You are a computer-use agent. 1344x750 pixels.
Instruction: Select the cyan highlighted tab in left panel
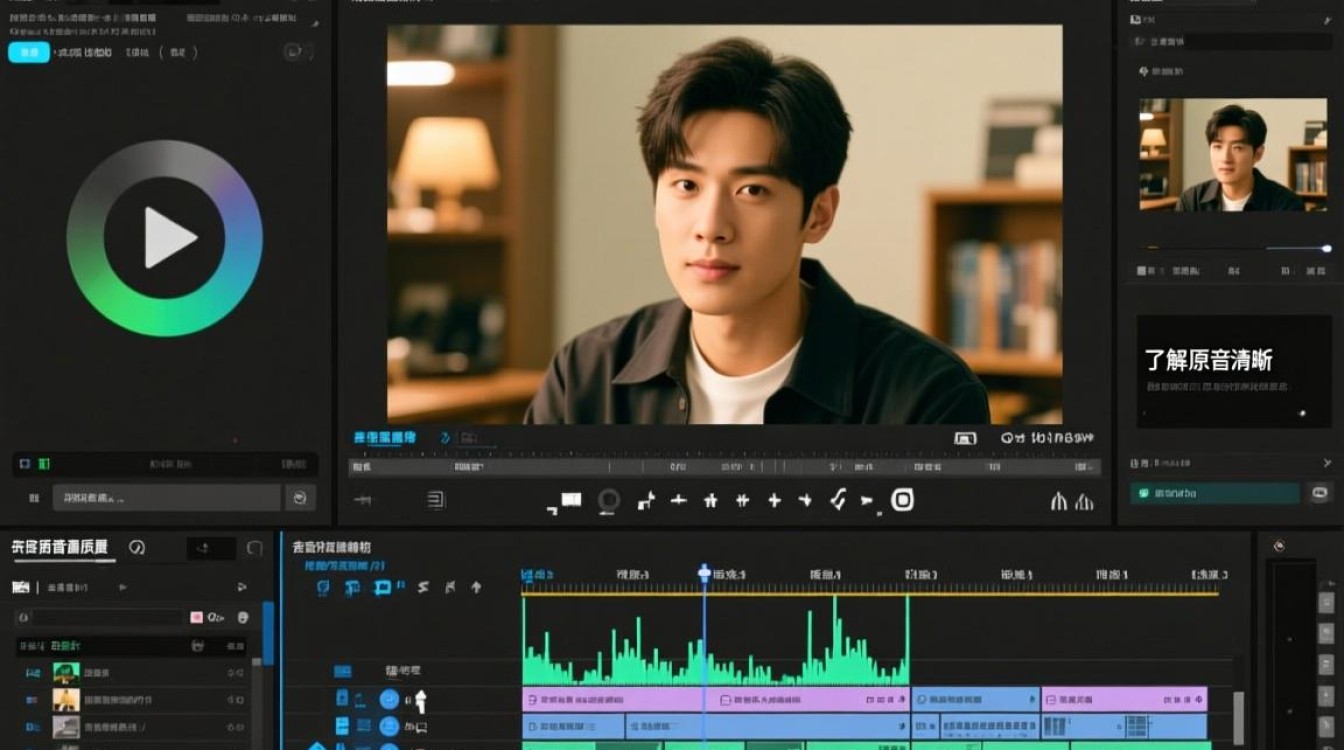coord(29,53)
